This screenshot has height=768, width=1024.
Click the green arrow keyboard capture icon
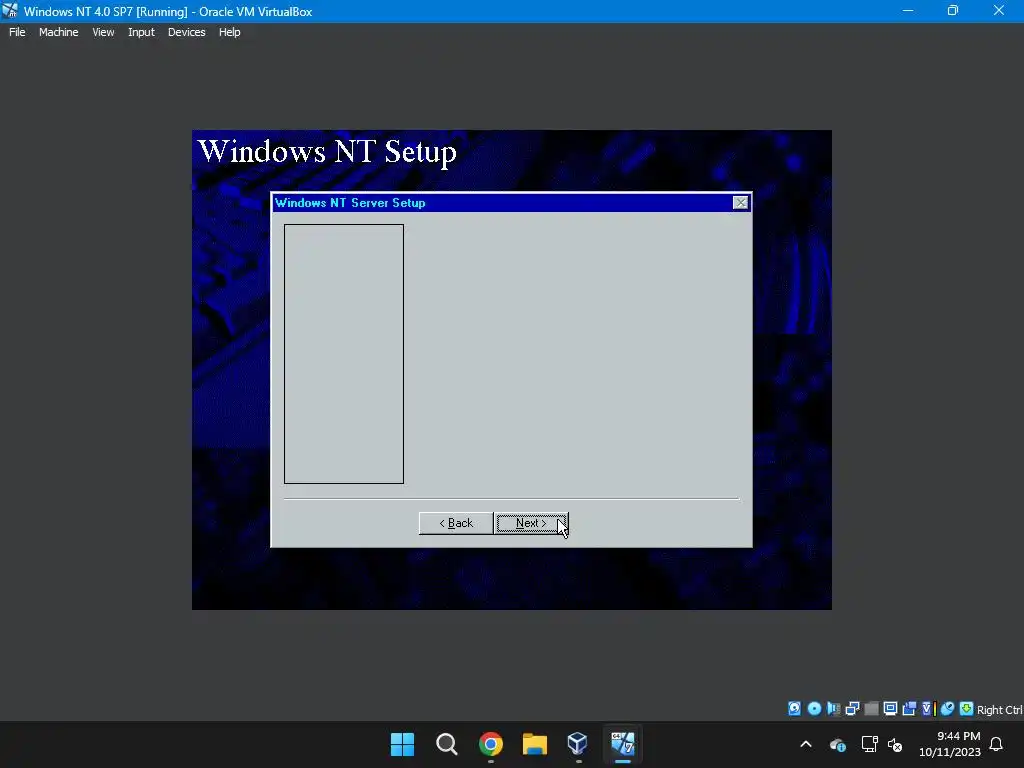click(967, 709)
